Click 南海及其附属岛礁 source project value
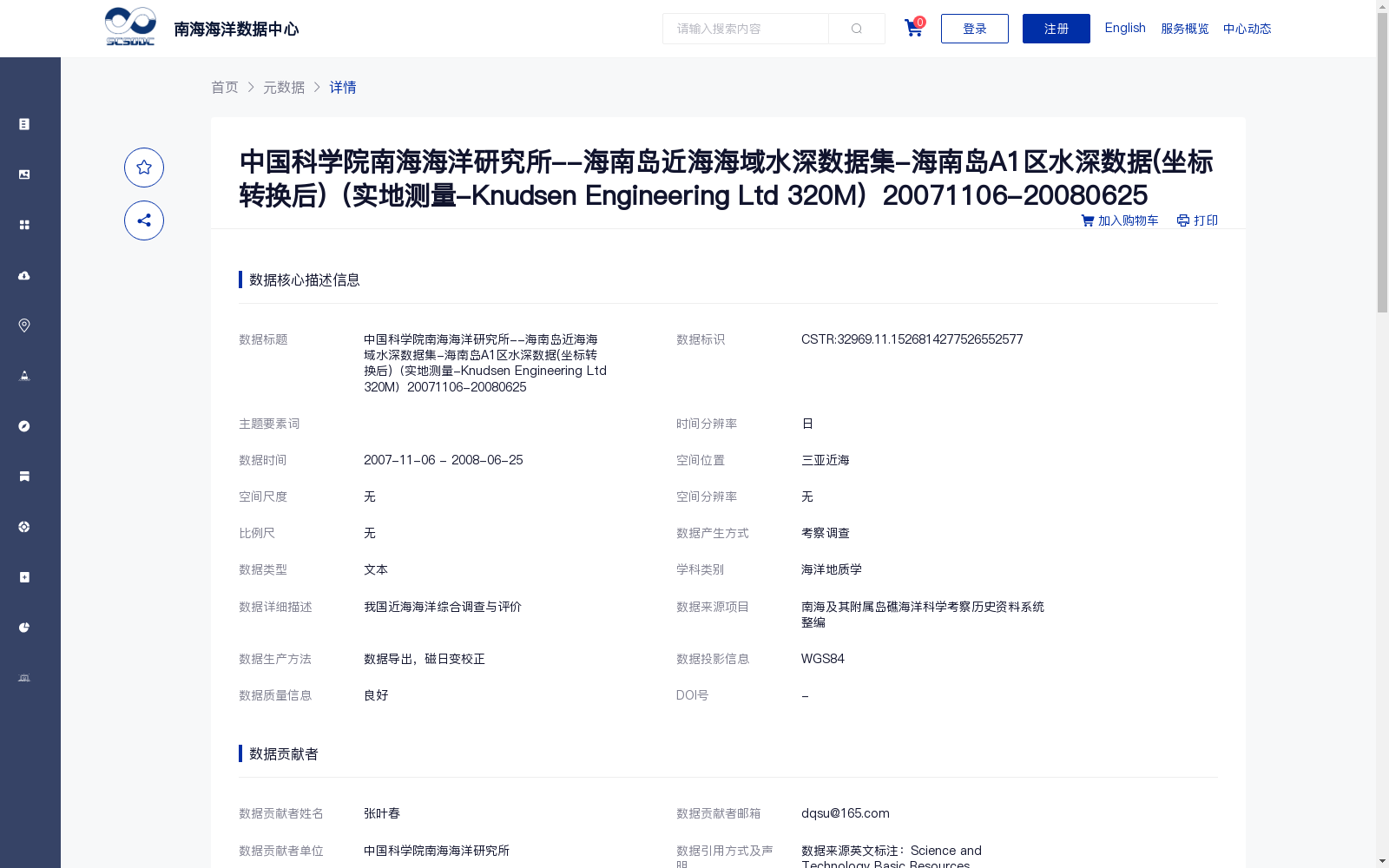The height and width of the screenshot is (868, 1389). coord(923,615)
